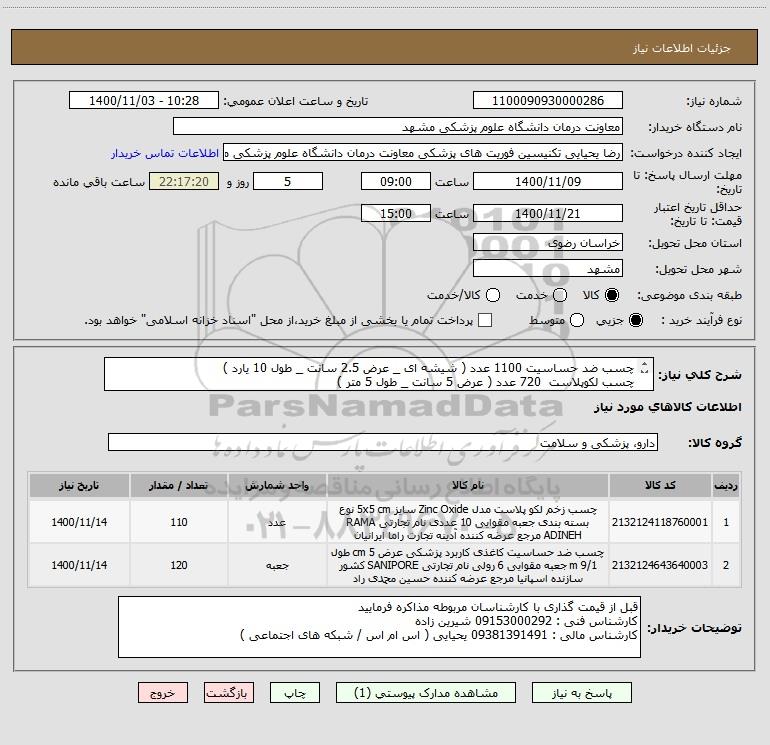Click the SANIPORE paper tape product name
The width and height of the screenshot is (770, 745).
[x=468, y=565]
